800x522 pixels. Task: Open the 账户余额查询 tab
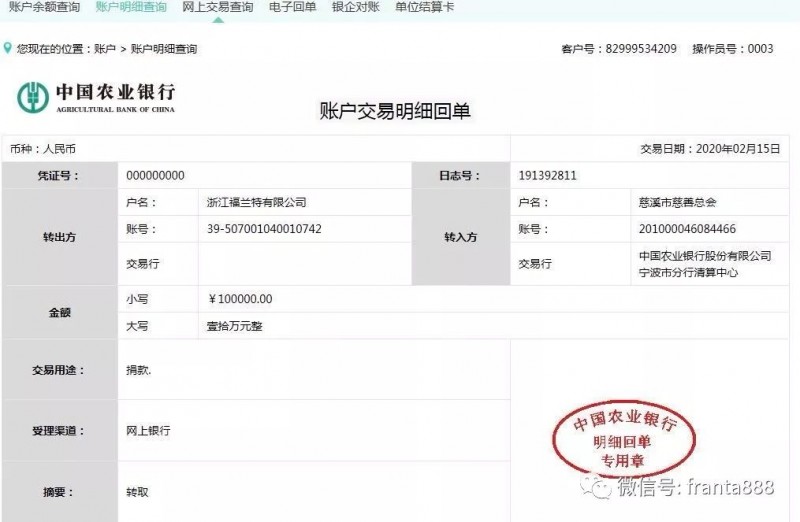tap(44, 7)
